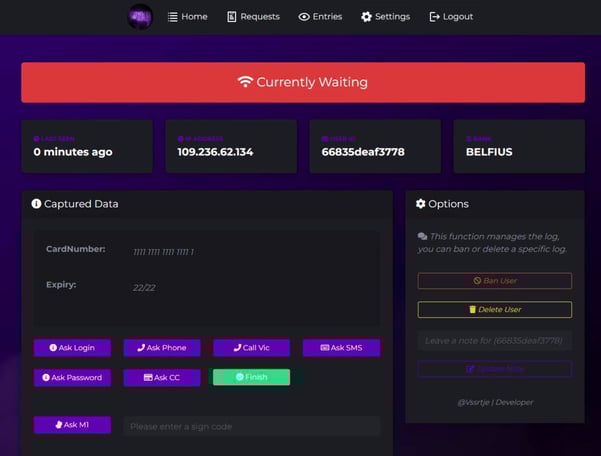Select the IP address 109.236.62.134
This screenshot has height=456, width=601.
point(215,152)
